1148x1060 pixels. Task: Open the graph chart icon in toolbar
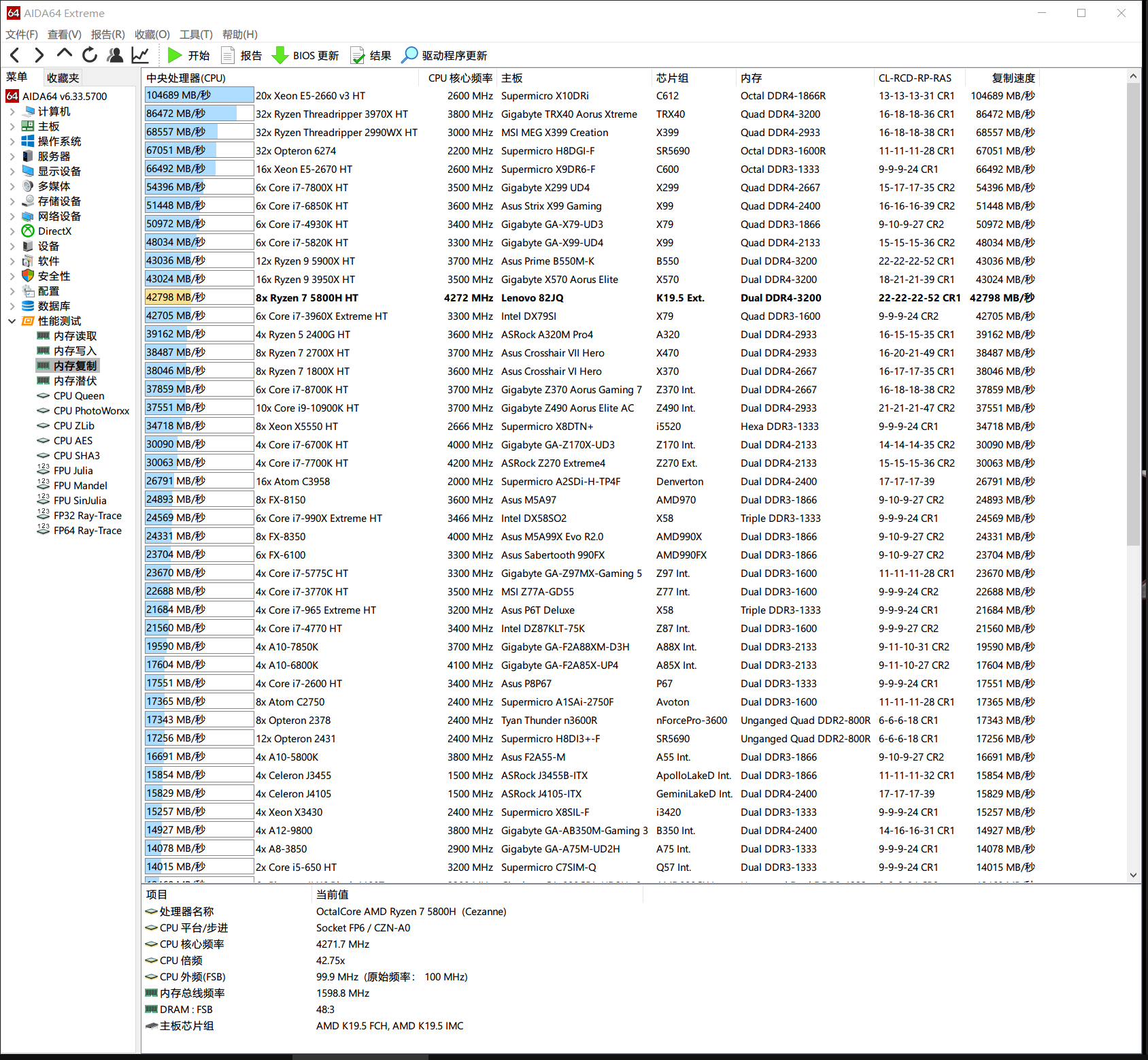141,55
